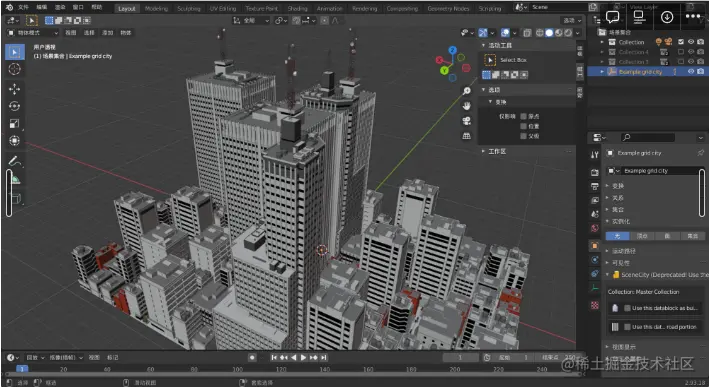709x387 pixels.
Task: Select the 顶点 instancing button
Action: [x=642, y=236]
